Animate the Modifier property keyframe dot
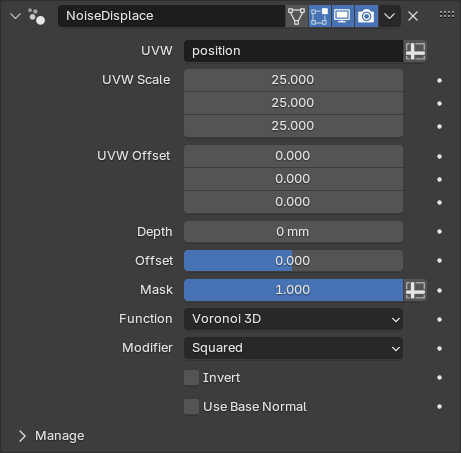 pos(439,348)
